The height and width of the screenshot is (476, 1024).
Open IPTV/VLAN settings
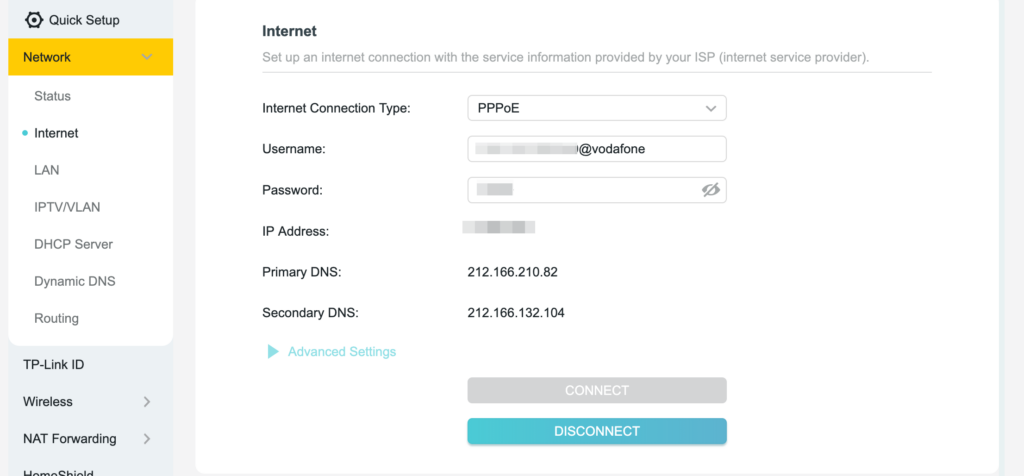[67, 207]
